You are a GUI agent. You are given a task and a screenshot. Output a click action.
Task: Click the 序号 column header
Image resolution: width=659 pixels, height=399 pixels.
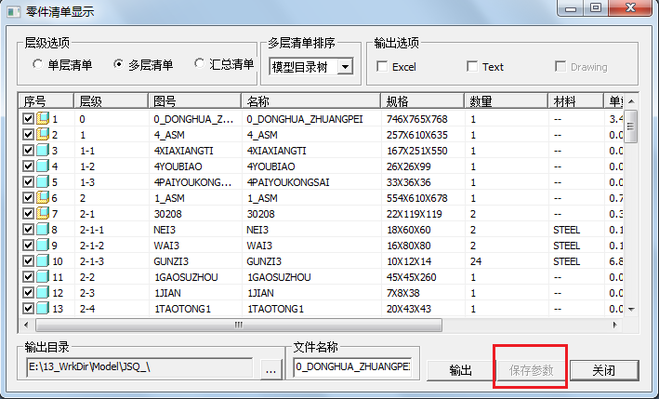coord(46,101)
